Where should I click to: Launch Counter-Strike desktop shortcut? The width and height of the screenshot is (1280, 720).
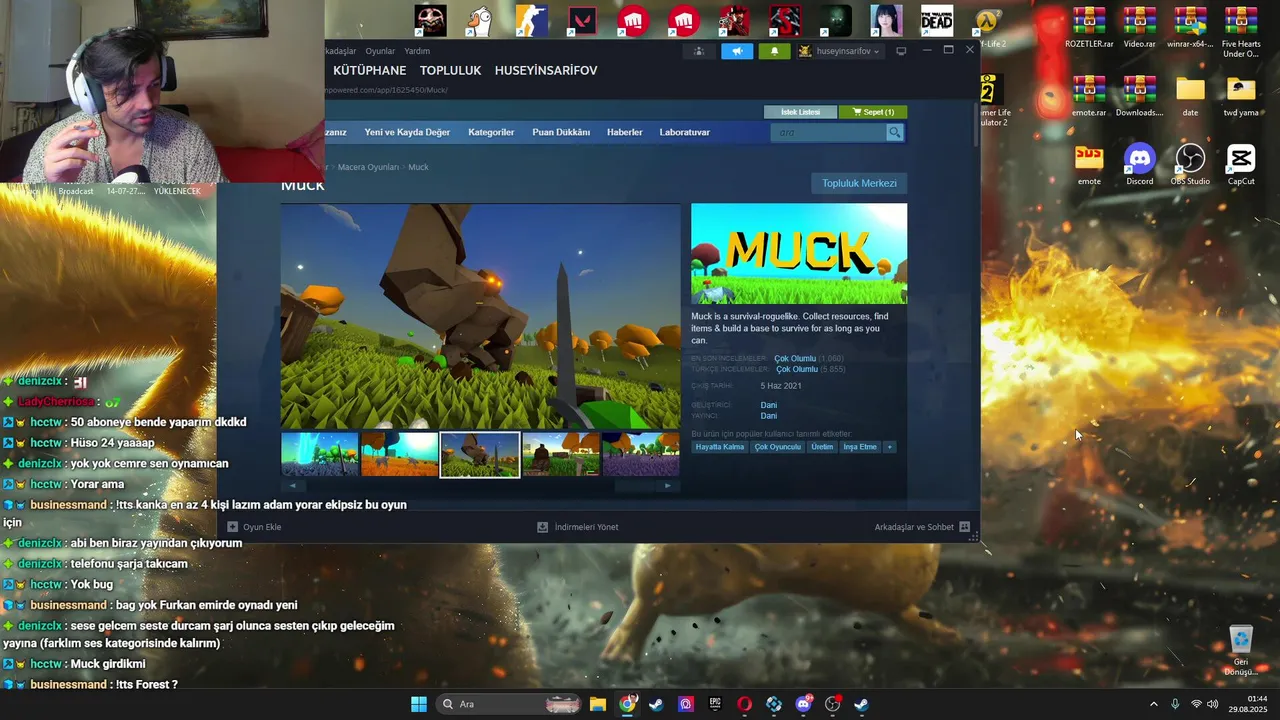pyautogui.click(x=531, y=20)
